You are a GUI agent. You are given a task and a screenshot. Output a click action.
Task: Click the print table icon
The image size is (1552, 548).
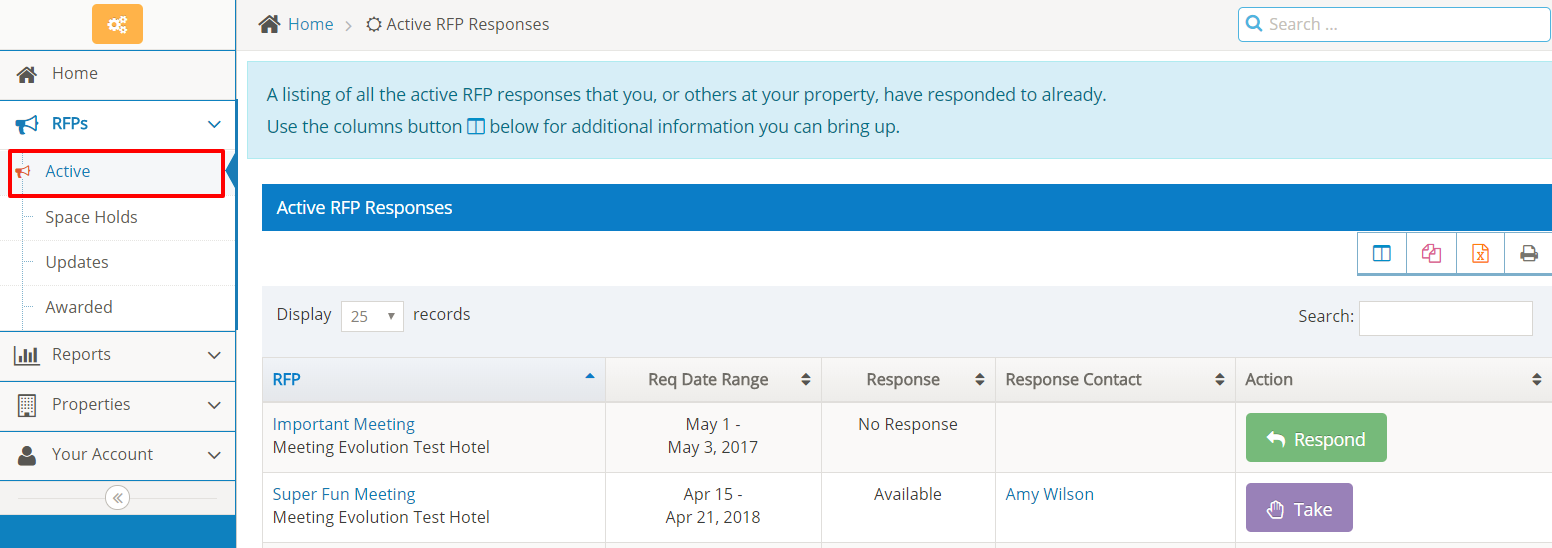[1529, 254]
